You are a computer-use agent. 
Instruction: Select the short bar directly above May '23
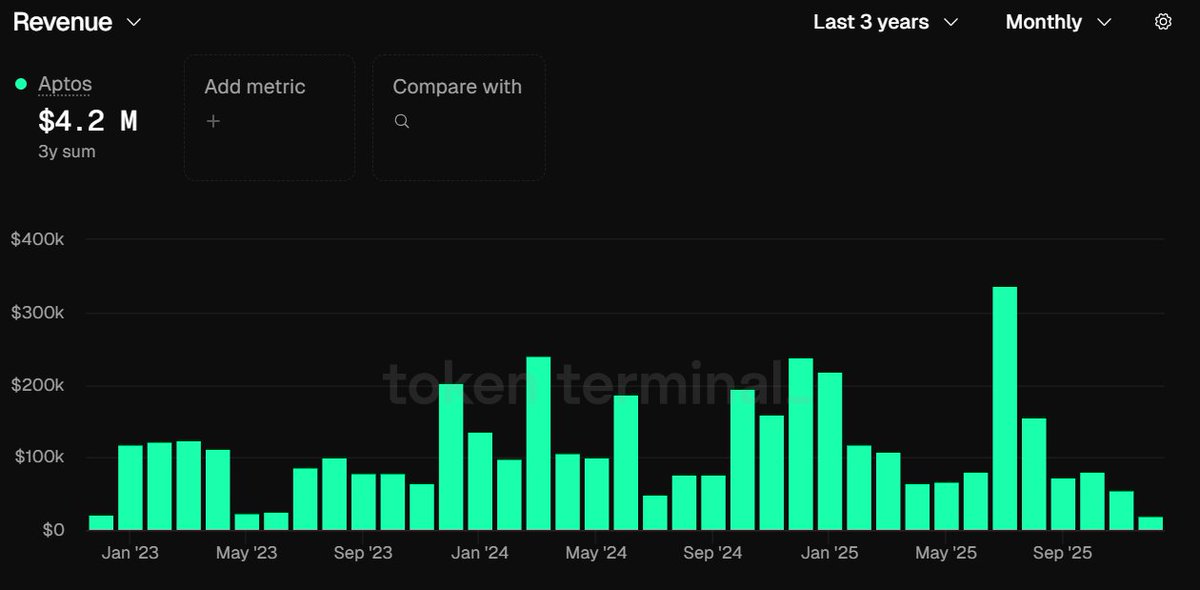(247, 522)
